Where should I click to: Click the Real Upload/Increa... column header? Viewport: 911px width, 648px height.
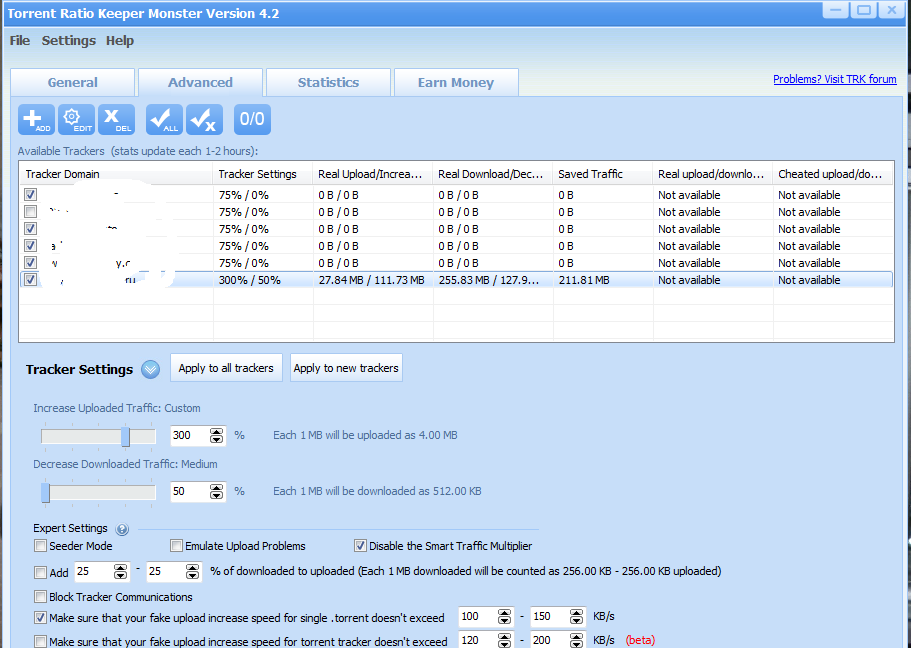(373, 174)
